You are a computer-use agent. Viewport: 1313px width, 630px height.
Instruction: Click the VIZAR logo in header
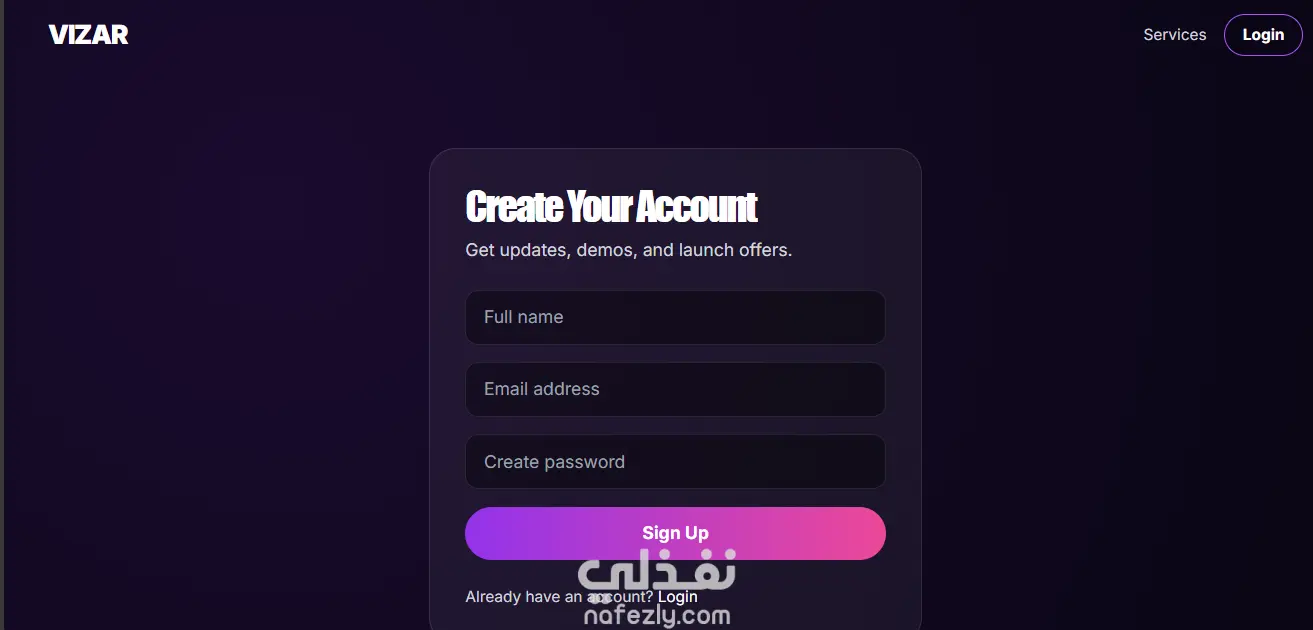point(88,35)
